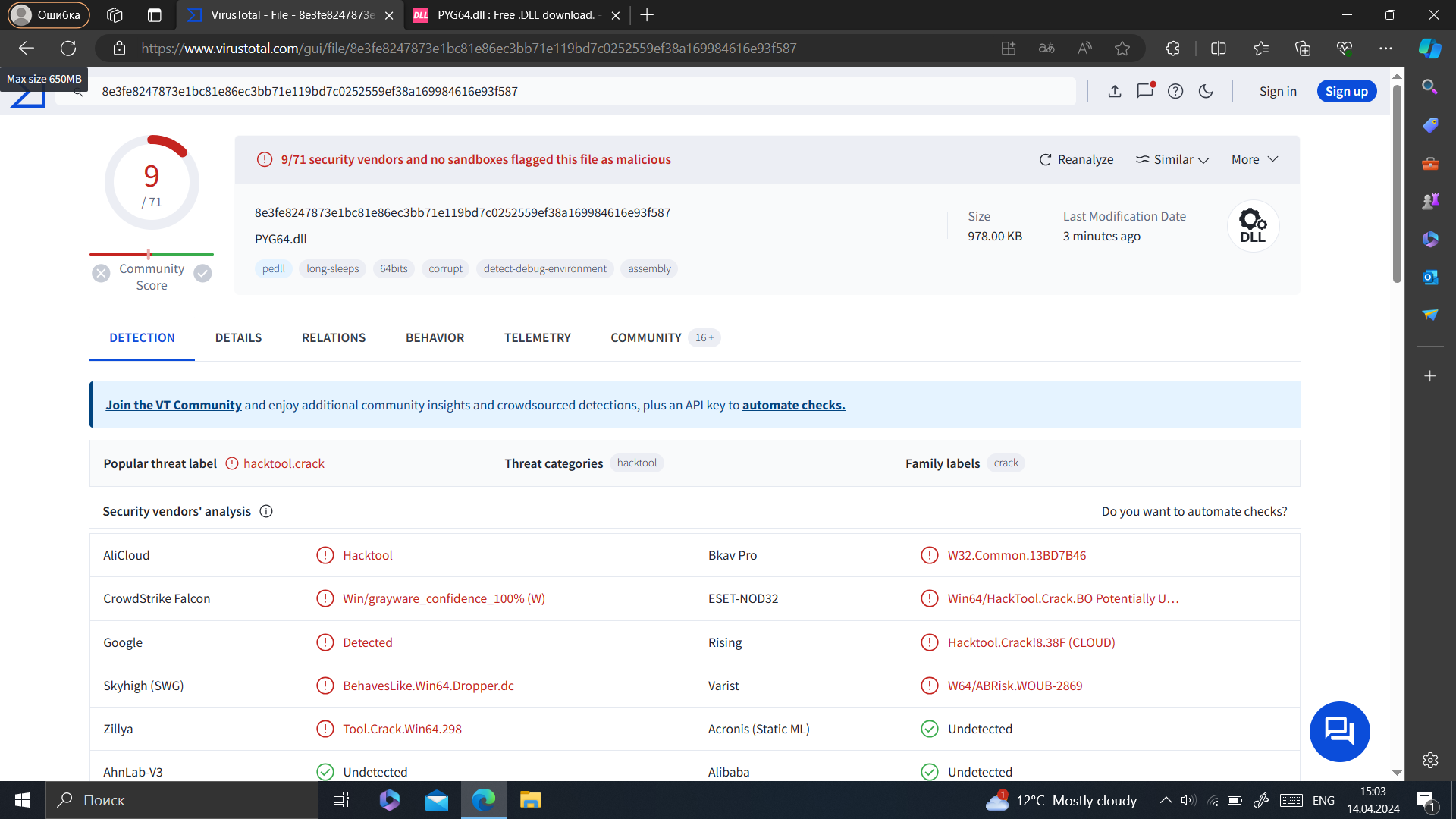Close the VirusTotal browser tab
This screenshot has width=1456, height=819.
pos(389,15)
